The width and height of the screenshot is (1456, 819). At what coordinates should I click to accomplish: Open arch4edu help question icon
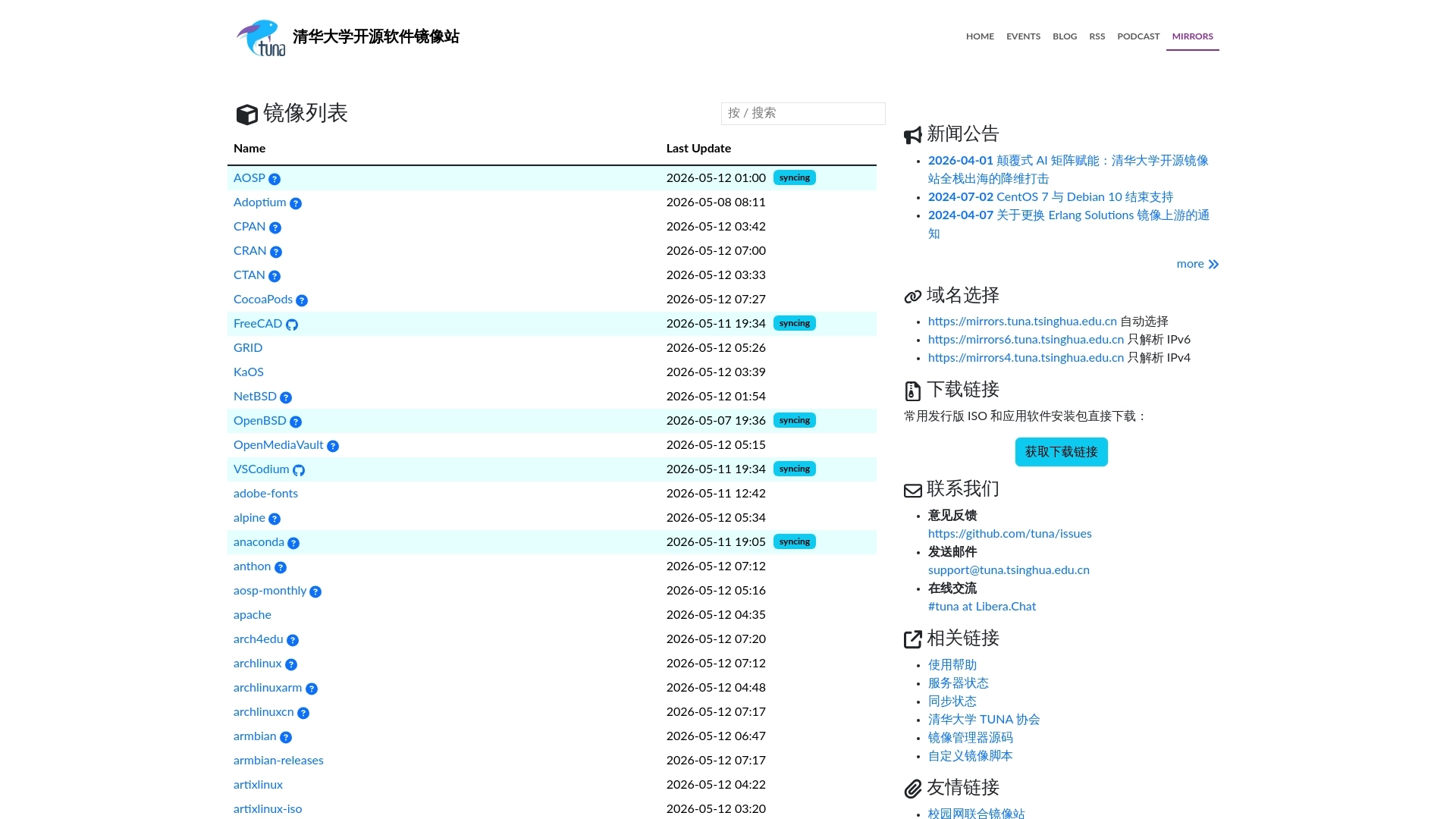click(x=293, y=640)
